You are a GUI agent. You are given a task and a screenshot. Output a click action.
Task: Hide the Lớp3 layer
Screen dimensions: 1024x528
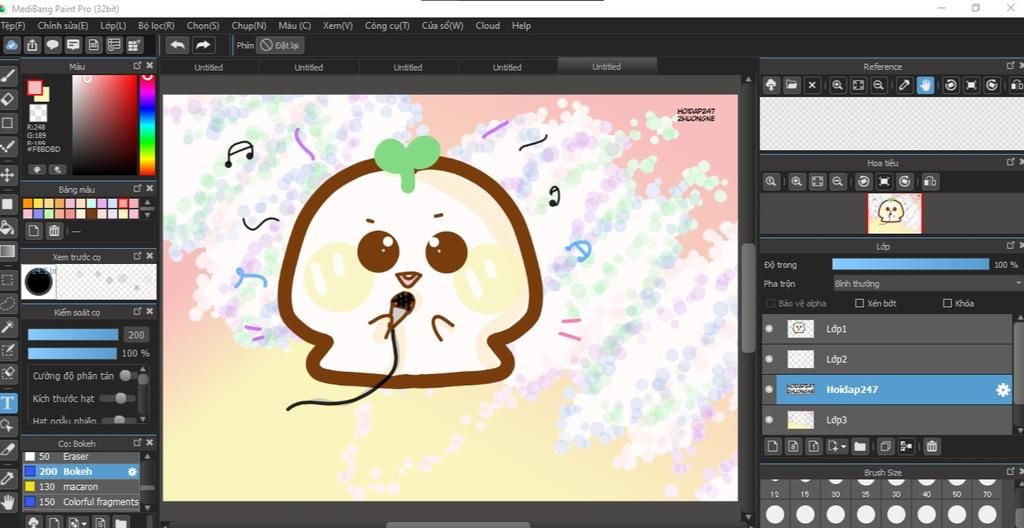click(x=769, y=420)
